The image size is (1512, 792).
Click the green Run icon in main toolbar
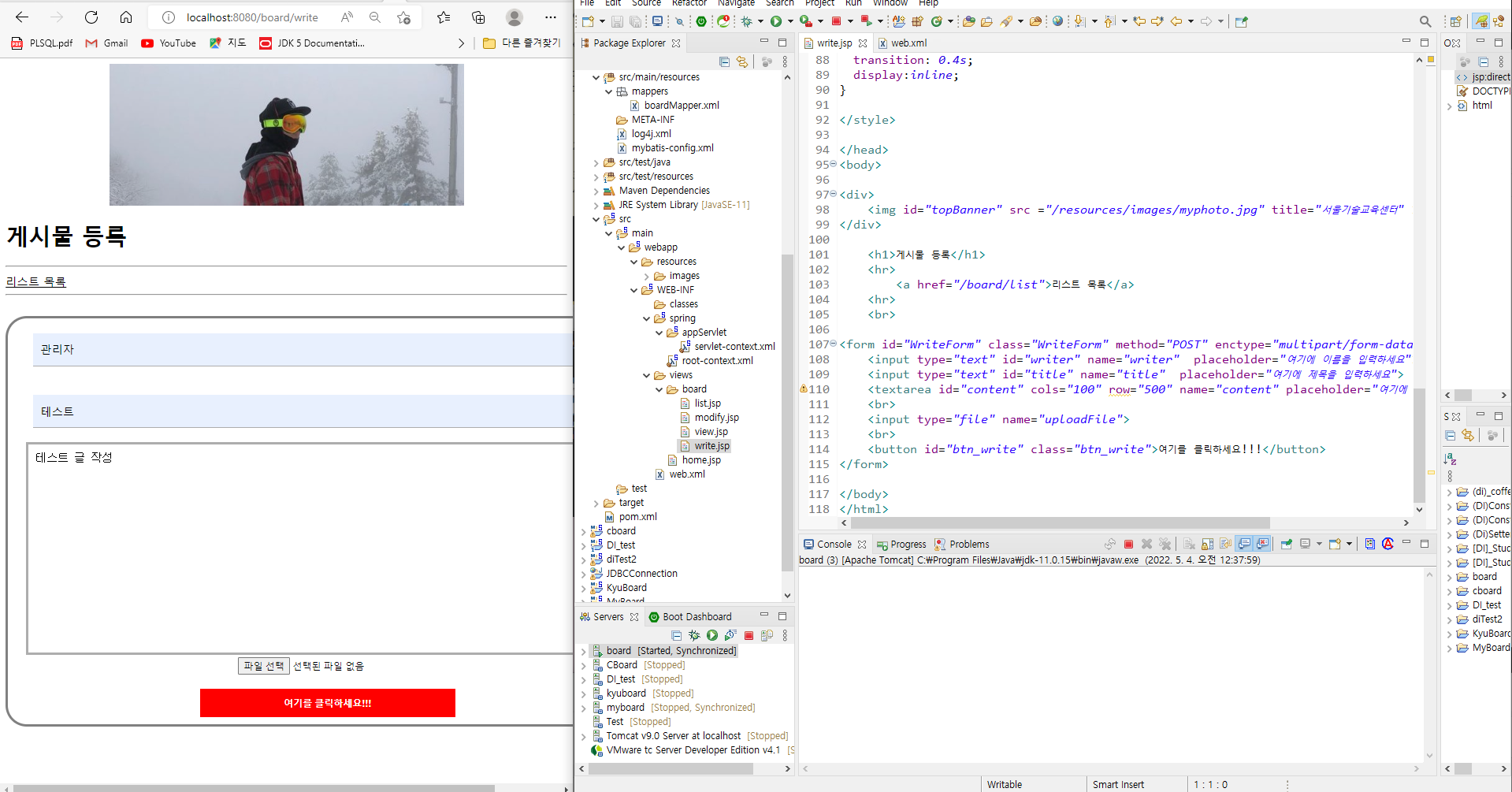[776, 22]
